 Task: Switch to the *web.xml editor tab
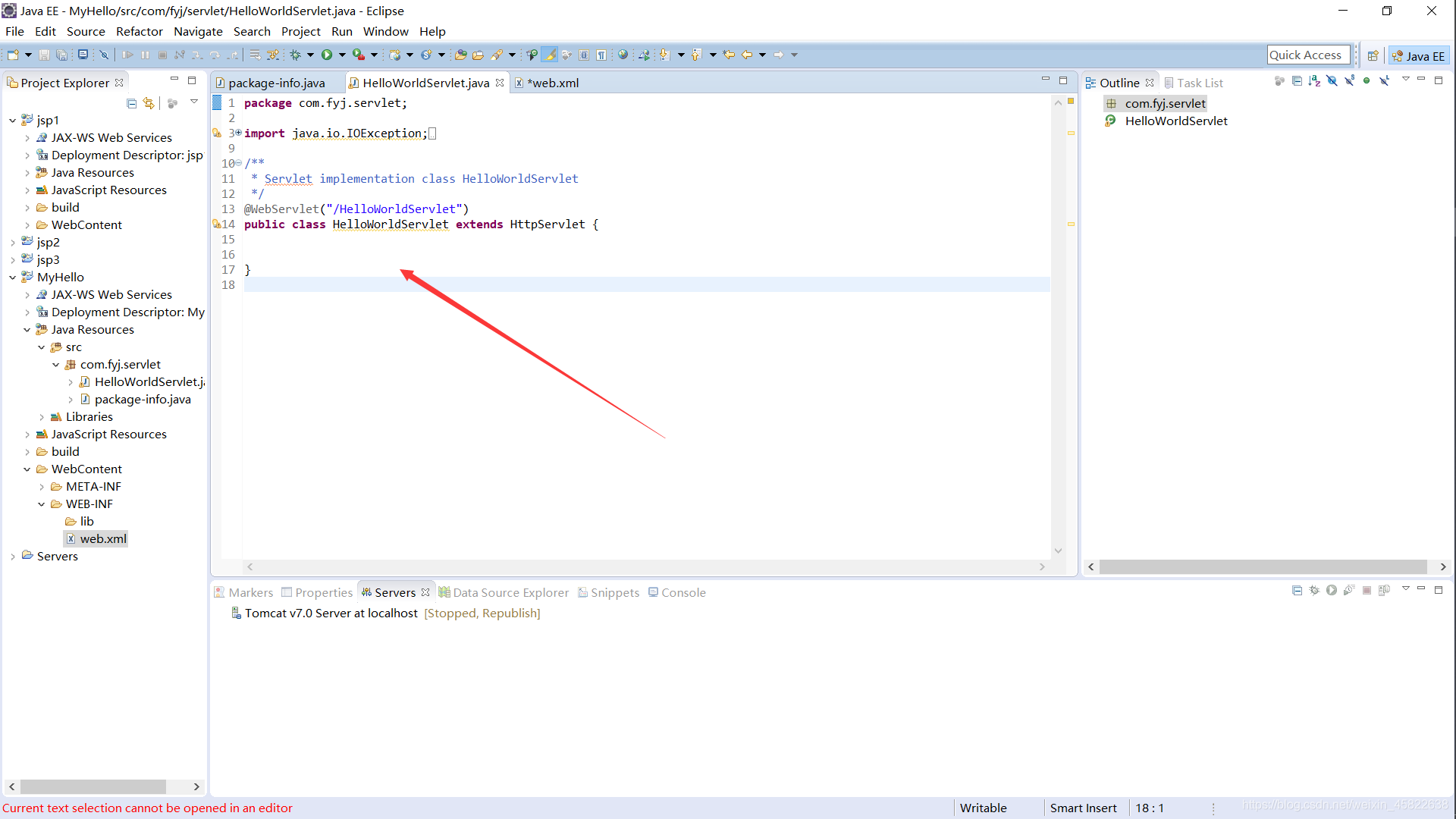coord(554,83)
